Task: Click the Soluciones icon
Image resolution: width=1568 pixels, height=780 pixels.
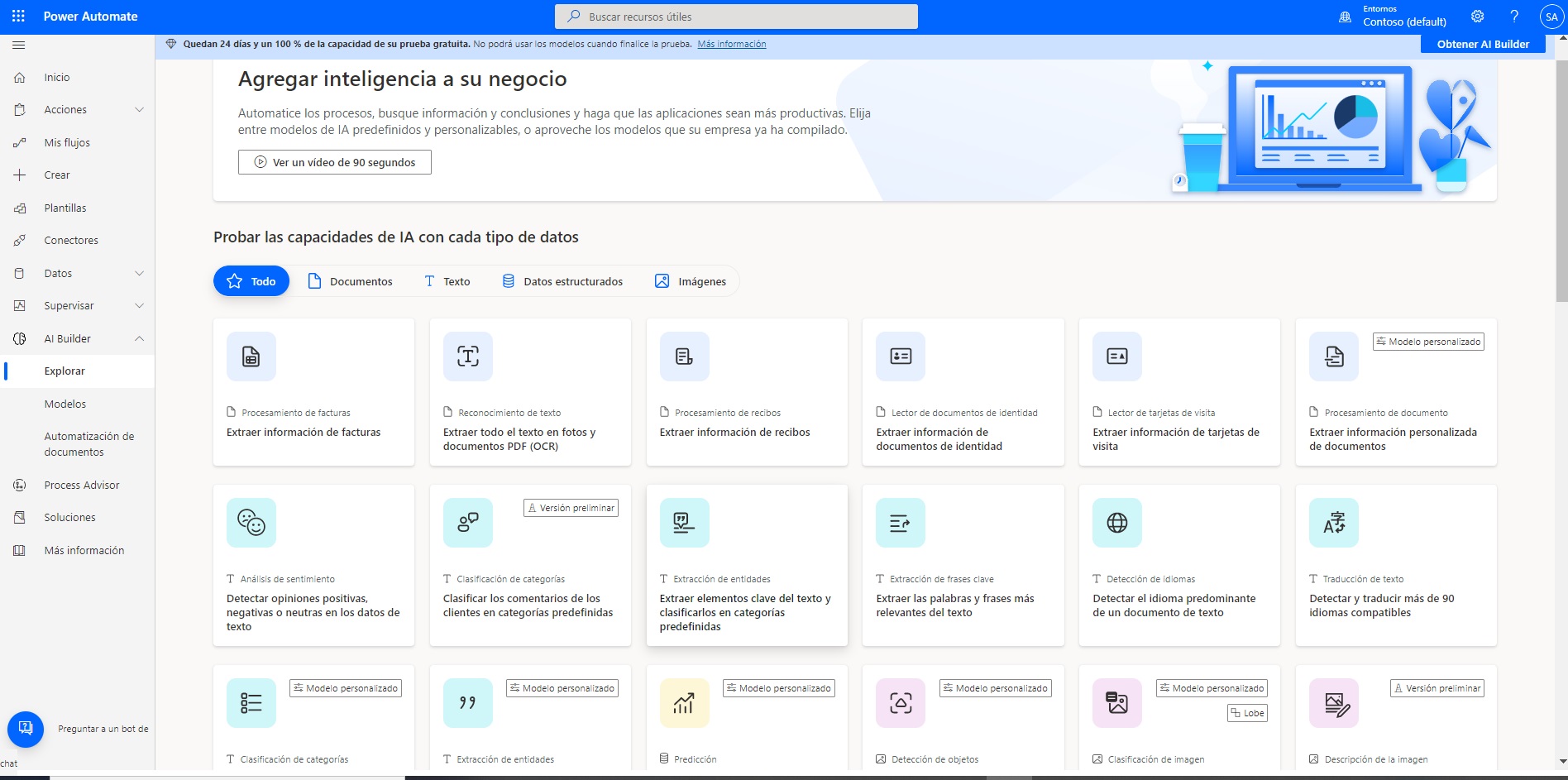Action: pyautogui.click(x=20, y=517)
